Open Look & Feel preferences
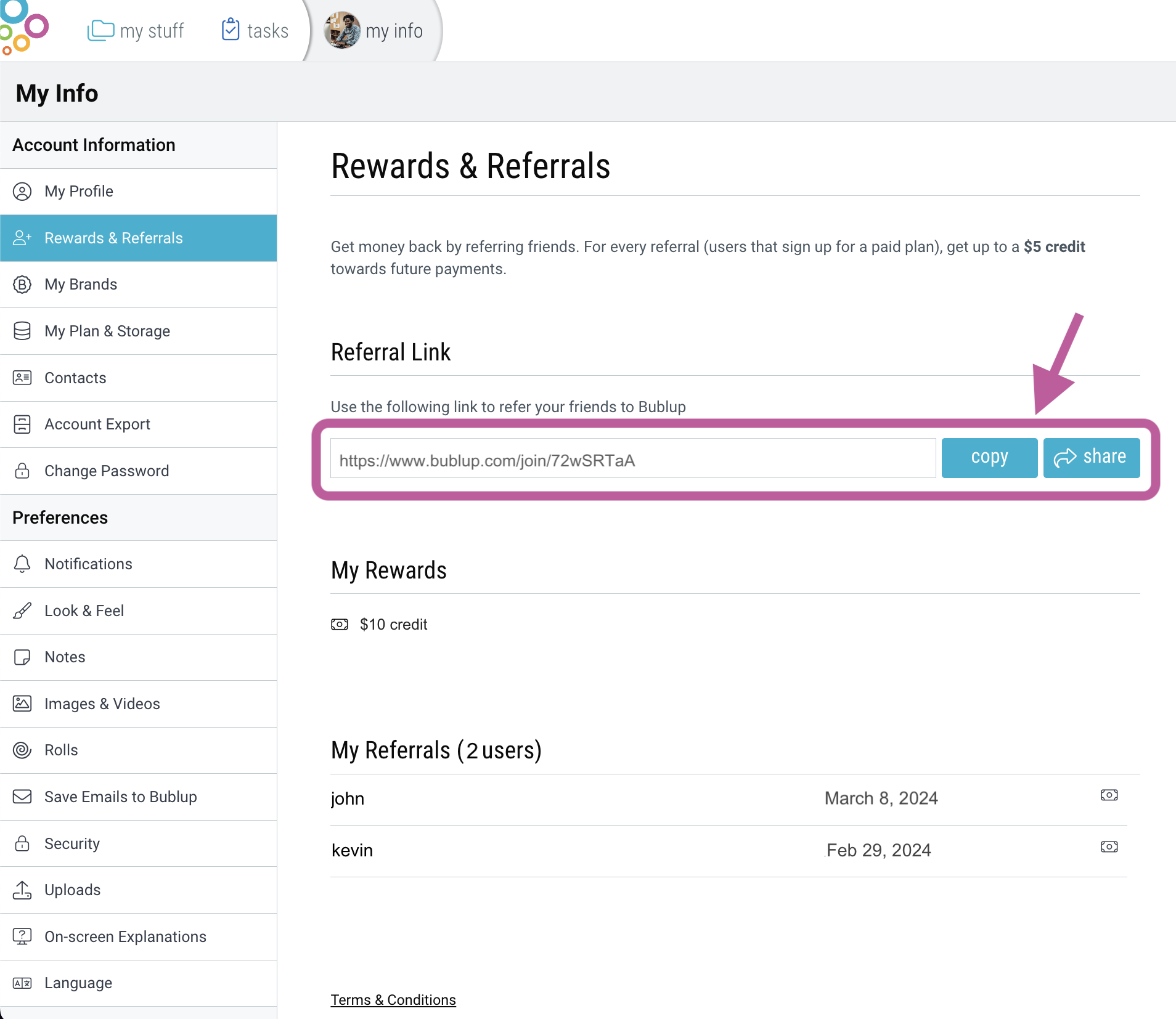This screenshot has height=1019, width=1176. pos(138,611)
